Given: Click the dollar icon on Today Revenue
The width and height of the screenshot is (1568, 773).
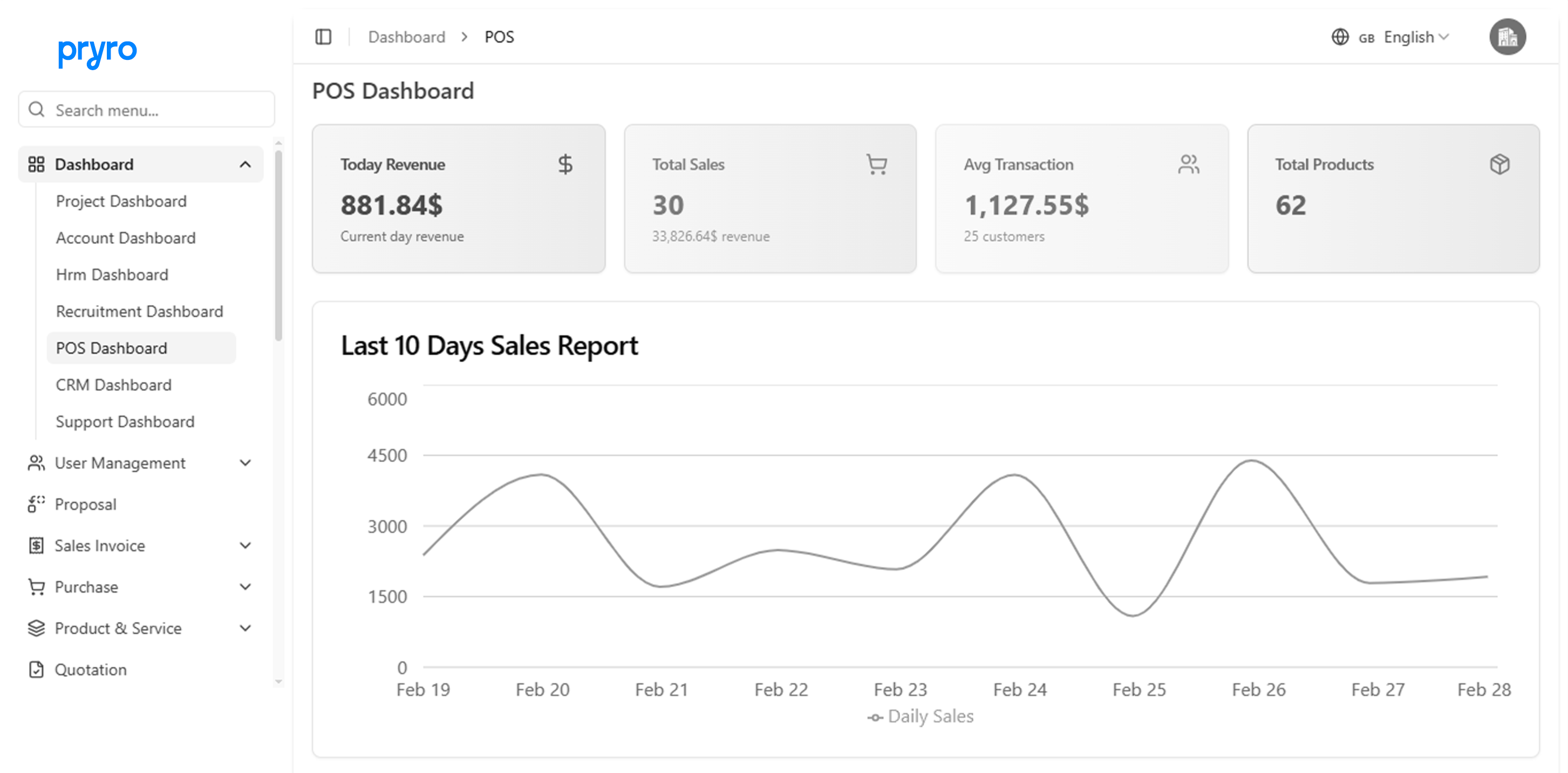Looking at the screenshot, I should (565, 165).
